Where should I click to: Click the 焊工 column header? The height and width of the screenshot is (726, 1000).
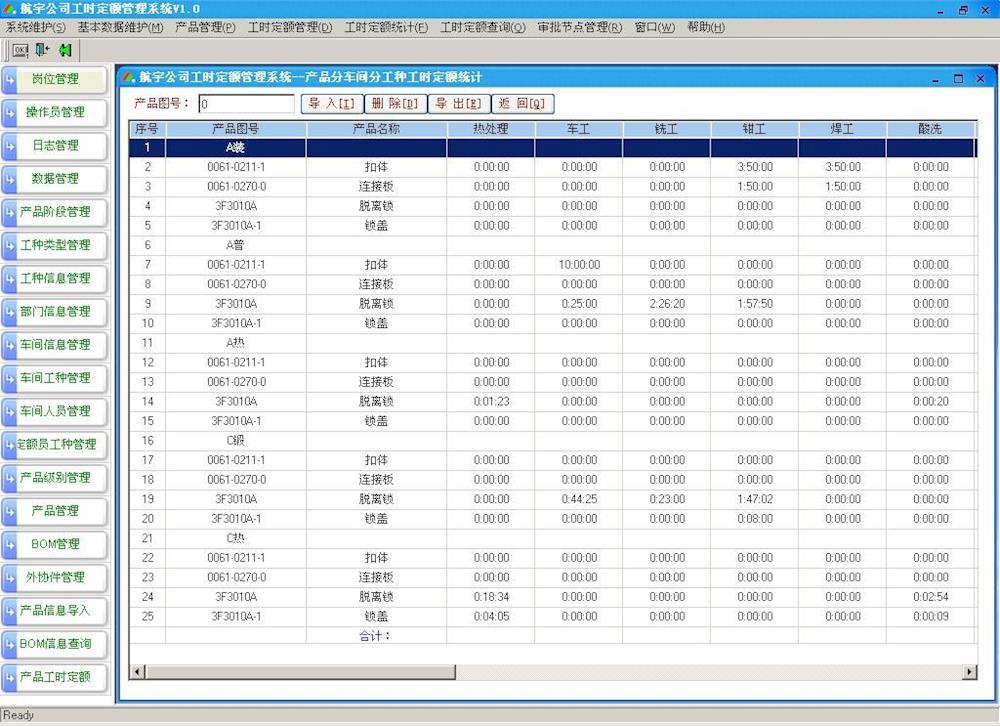[x=842, y=129]
